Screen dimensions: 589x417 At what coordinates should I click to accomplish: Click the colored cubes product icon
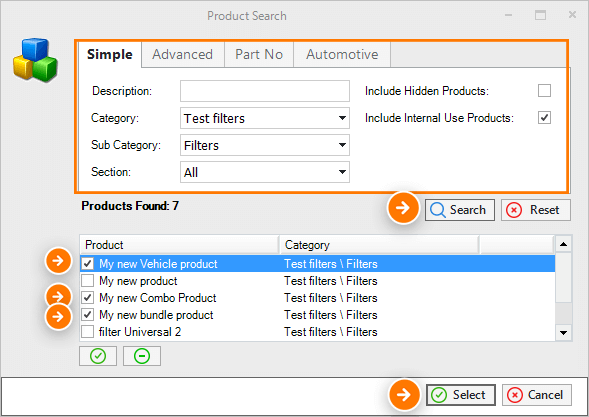[35, 60]
